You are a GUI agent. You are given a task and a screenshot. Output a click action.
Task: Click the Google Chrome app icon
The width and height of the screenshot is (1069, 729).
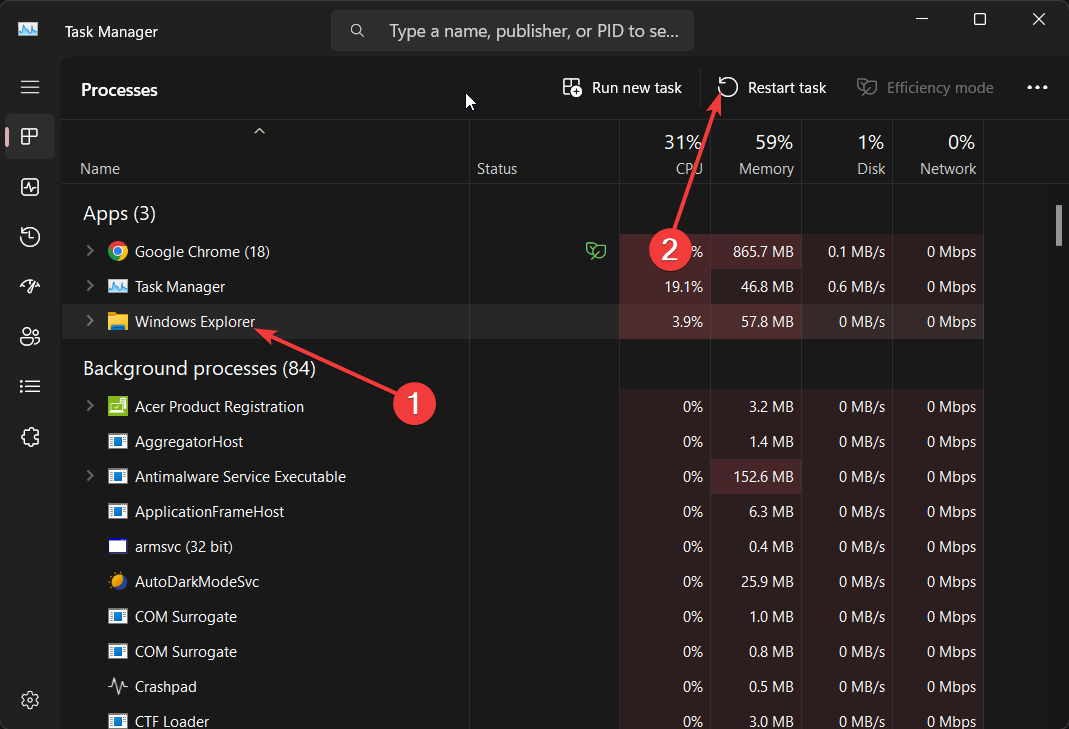coord(118,252)
